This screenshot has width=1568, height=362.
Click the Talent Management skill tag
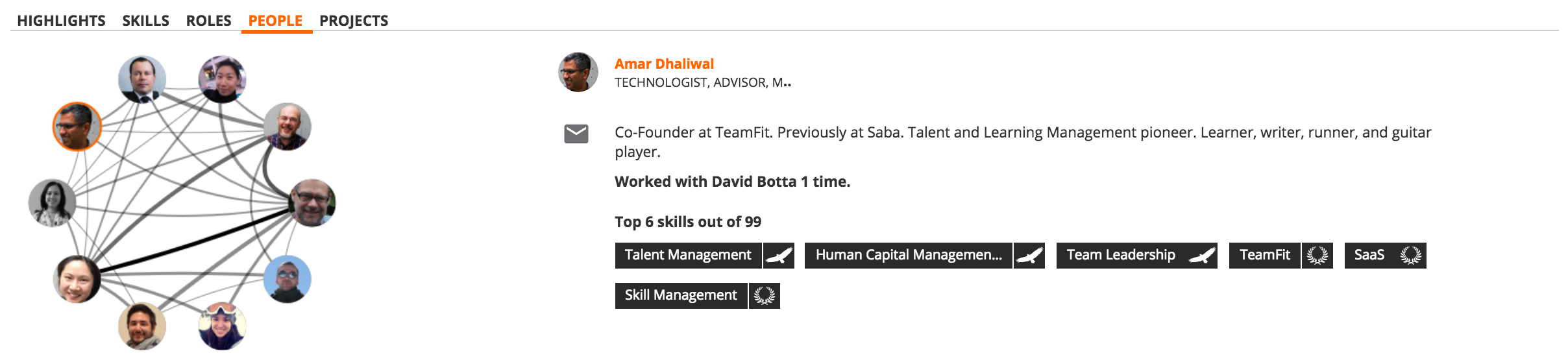click(688, 256)
